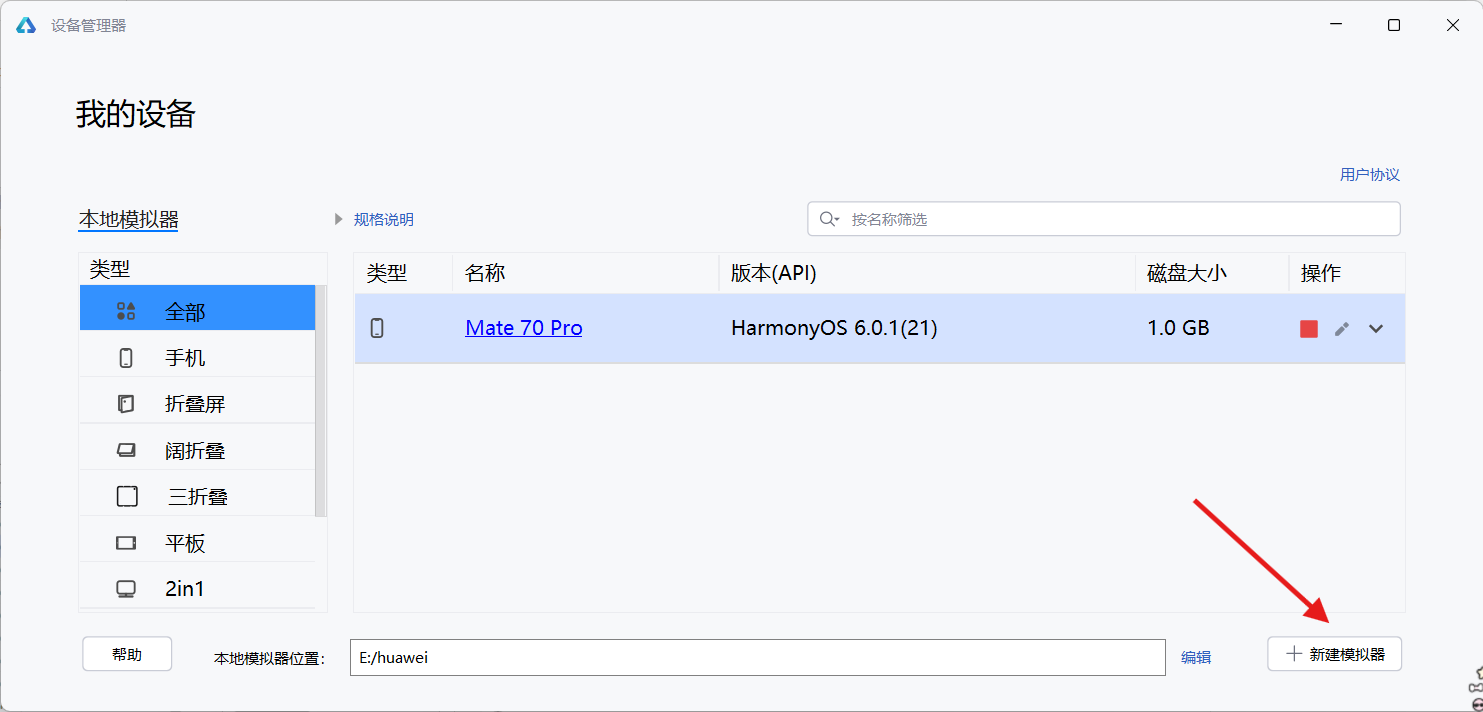Focus the 按名称筛选 search field
Viewport: 1483px width, 712px height.
(x=1104, y=219)
